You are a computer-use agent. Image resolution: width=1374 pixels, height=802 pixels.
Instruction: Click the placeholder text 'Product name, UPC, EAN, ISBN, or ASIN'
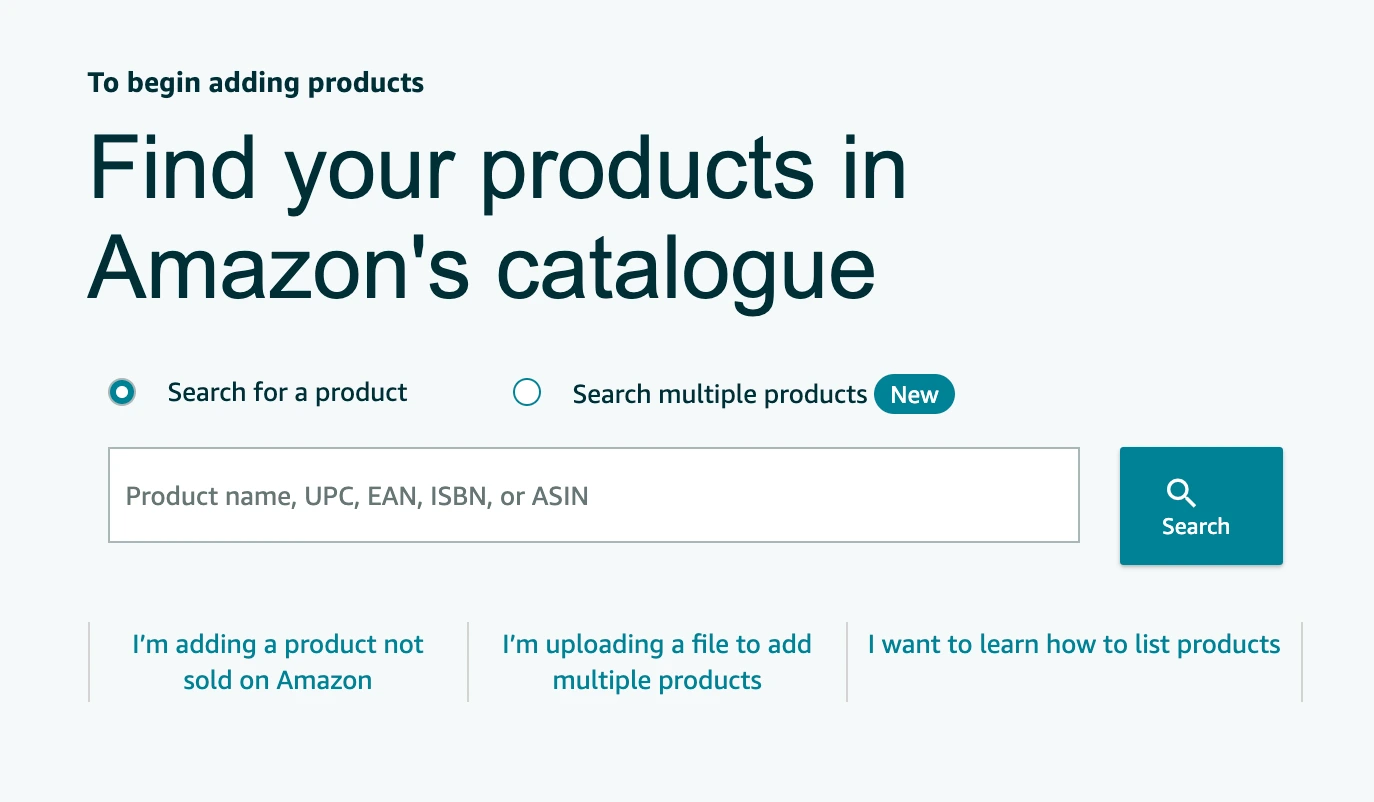[356, 495]
